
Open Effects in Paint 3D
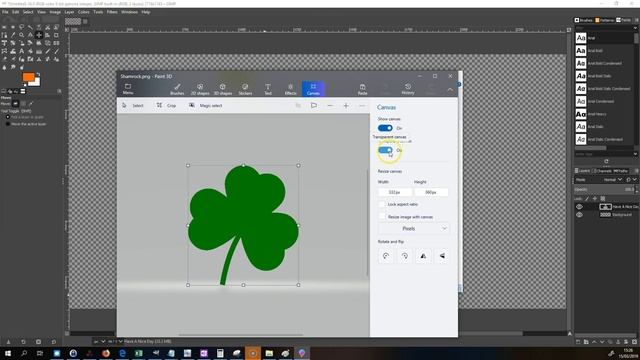(290, 89)
